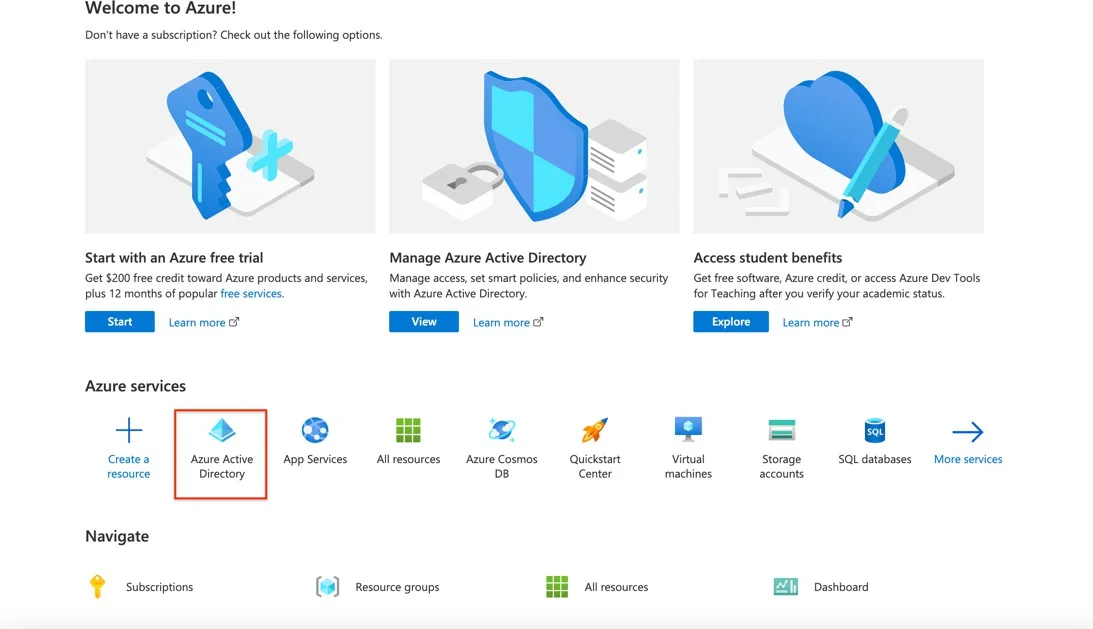Click the Azure Cosmos DB label
This screenshot has width=1093, height=629.
click(502, 467)
